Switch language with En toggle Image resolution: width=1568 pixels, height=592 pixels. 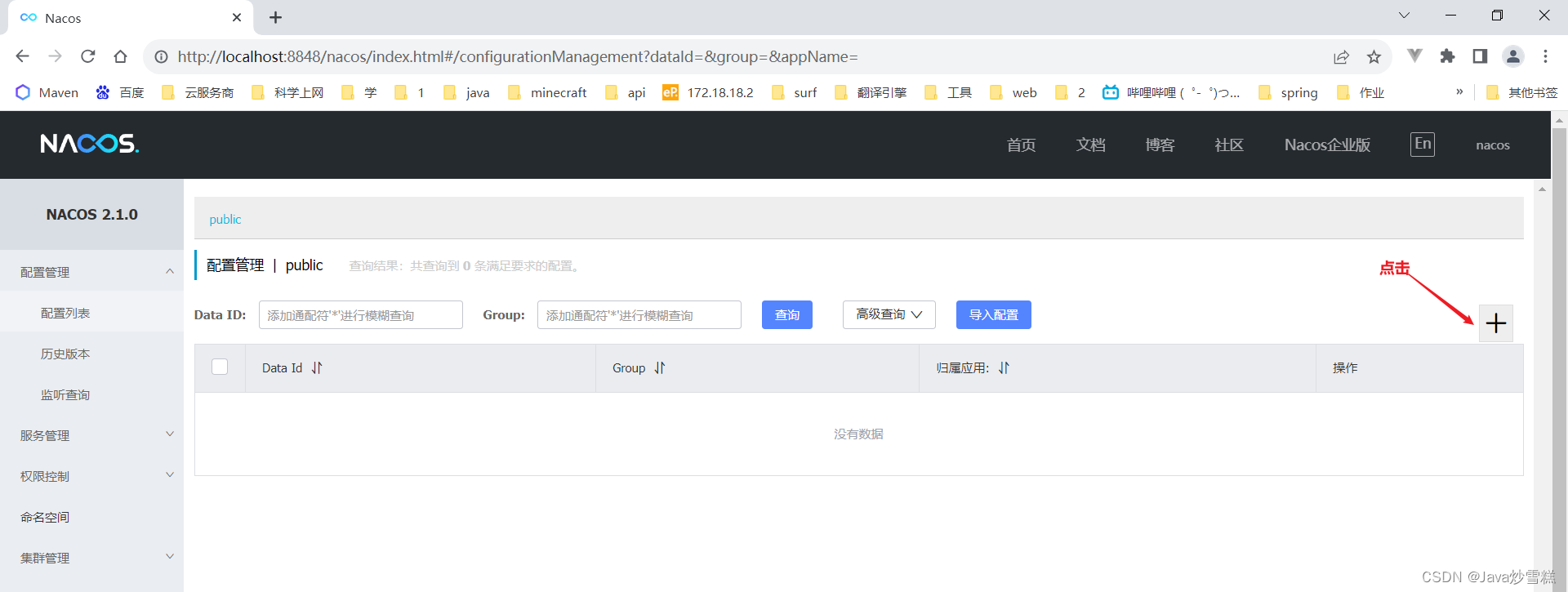(1423, 144)
